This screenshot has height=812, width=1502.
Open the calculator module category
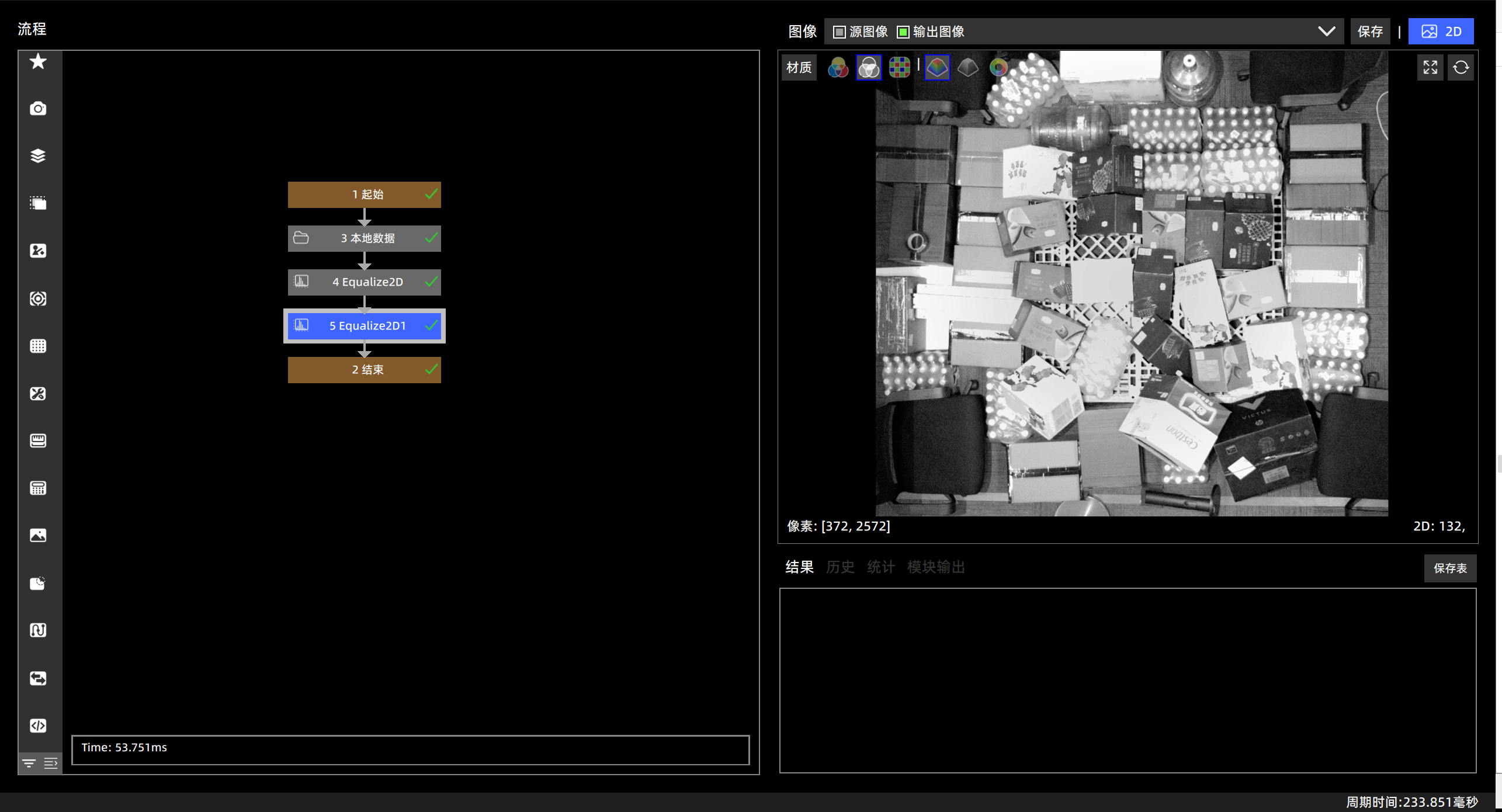tap(38, 488)
